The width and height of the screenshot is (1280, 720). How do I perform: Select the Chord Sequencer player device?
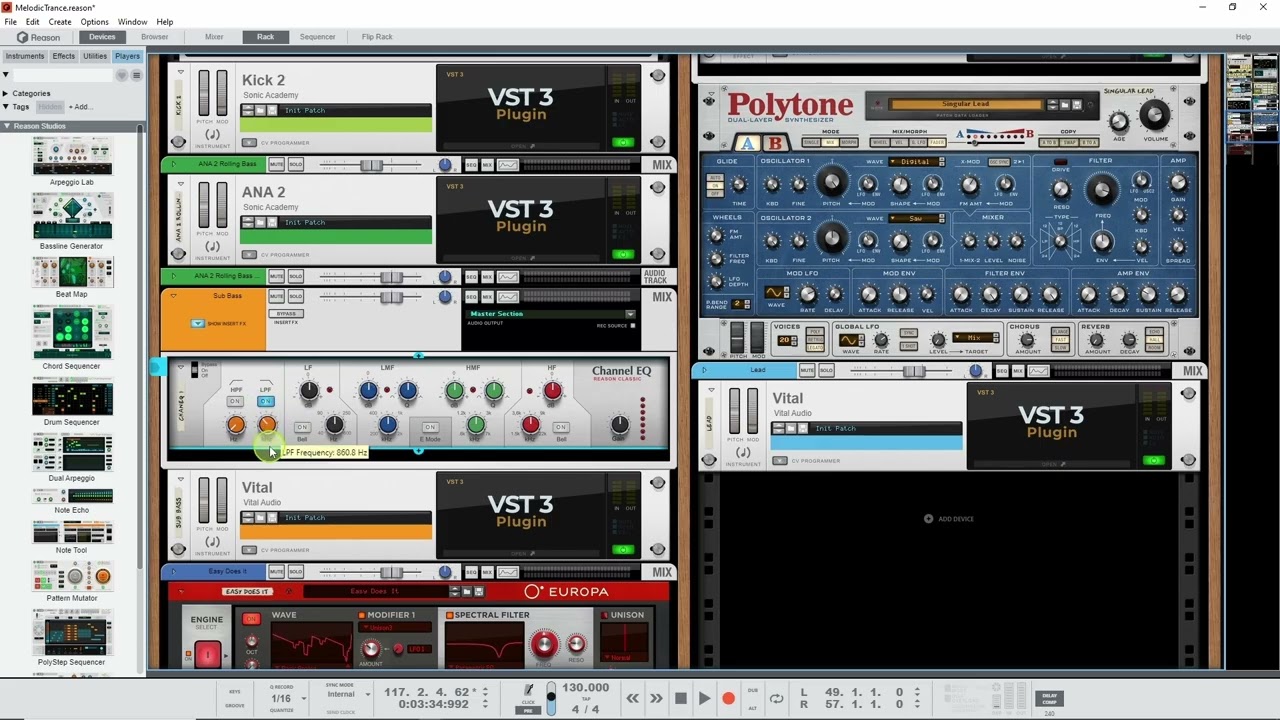click(72, 337)
